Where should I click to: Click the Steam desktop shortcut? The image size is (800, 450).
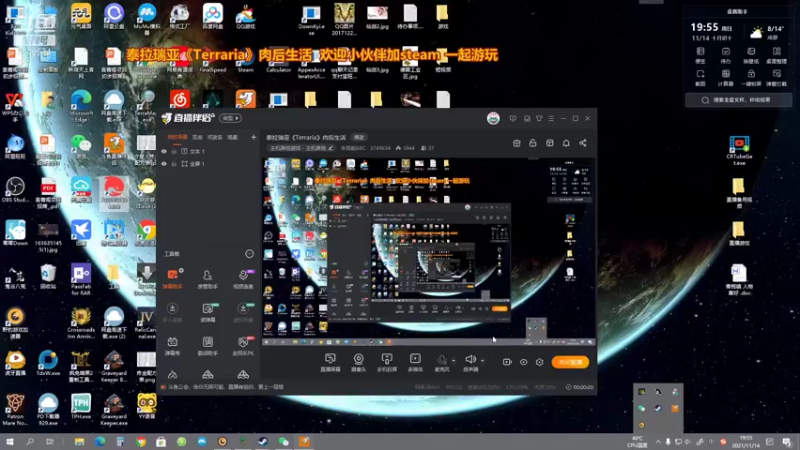(245, 62)
